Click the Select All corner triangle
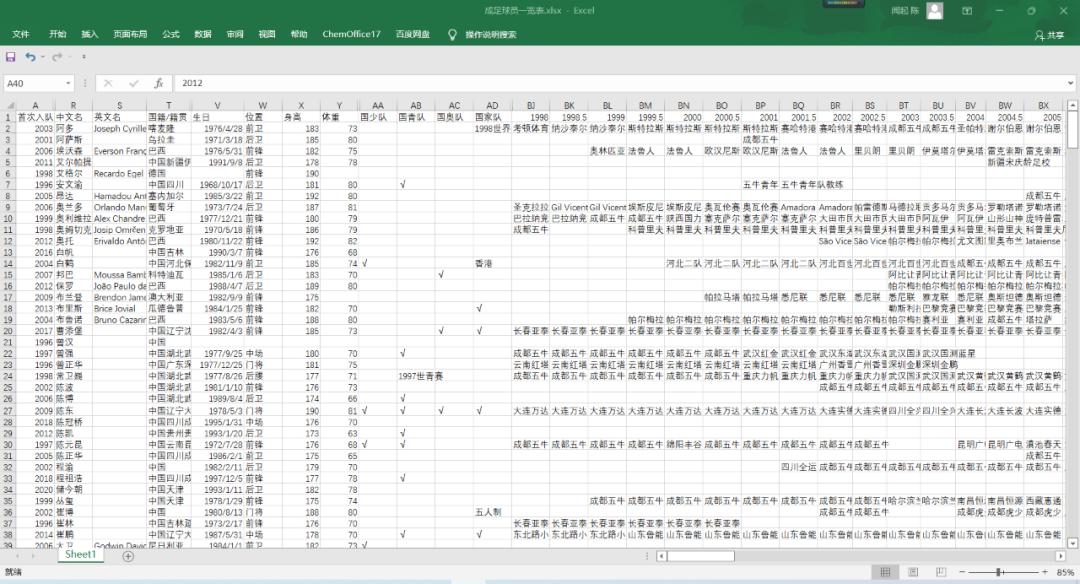1080x584 pixels. [x=10, y=105]
